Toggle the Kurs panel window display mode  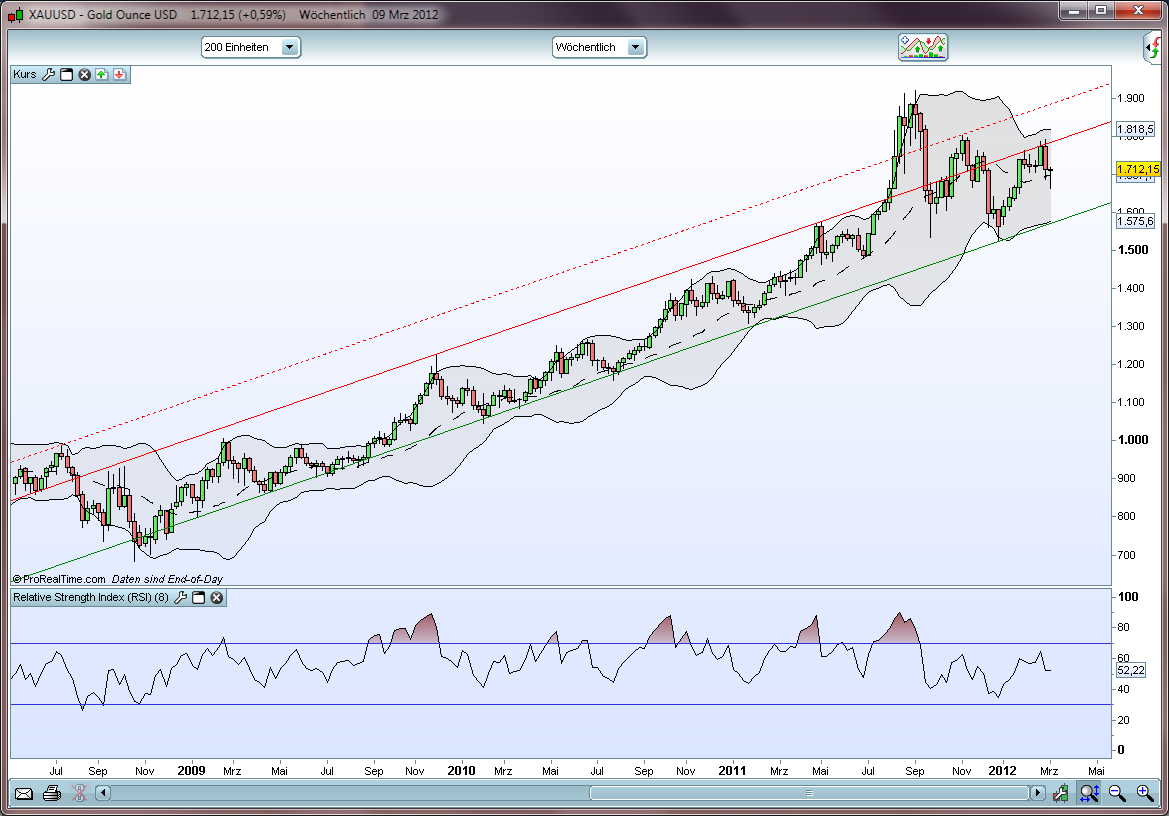pos(66,74)
